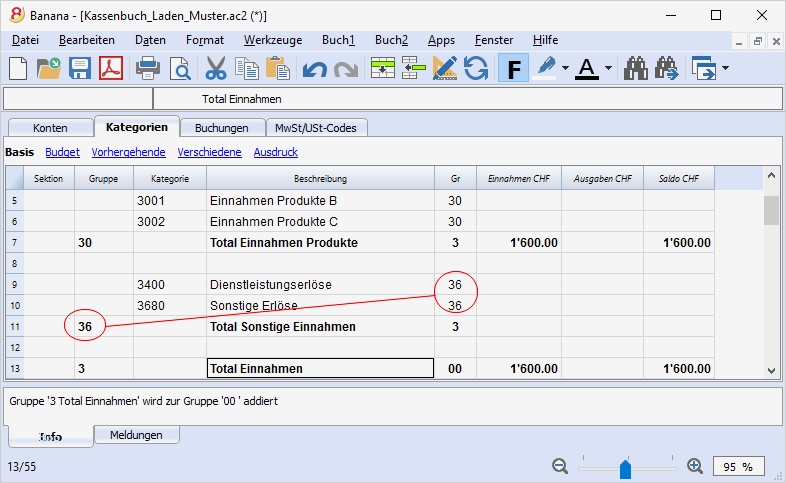Click the go-to window arrow icon
The width and height of the screenshot is (786, 483).
pos(704,68)
